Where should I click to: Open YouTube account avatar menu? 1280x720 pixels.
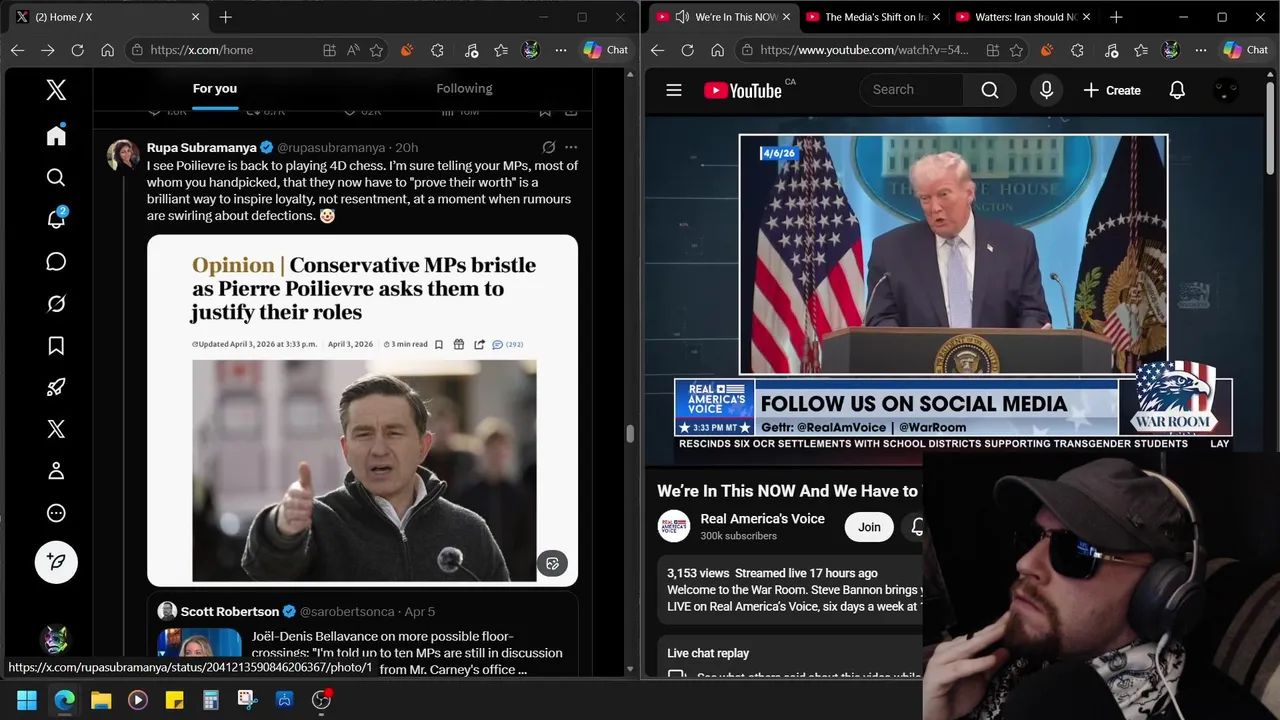(1225, 90)
